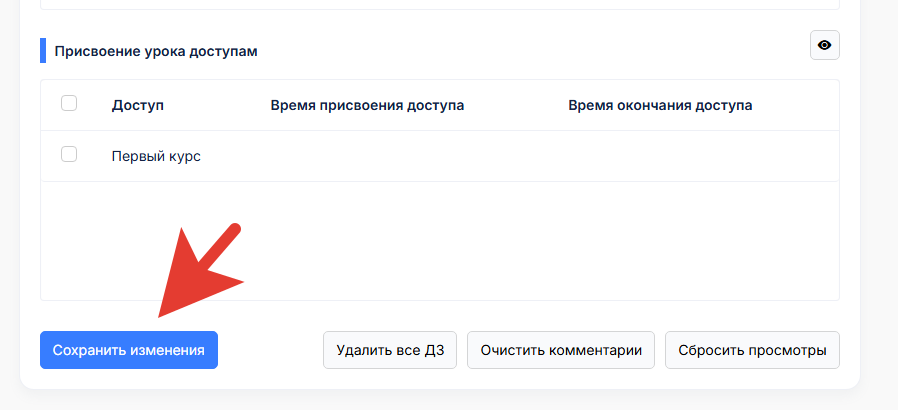Click the Доступ column header
This screenshot has height=410, width=898.
tap(137, 105)
